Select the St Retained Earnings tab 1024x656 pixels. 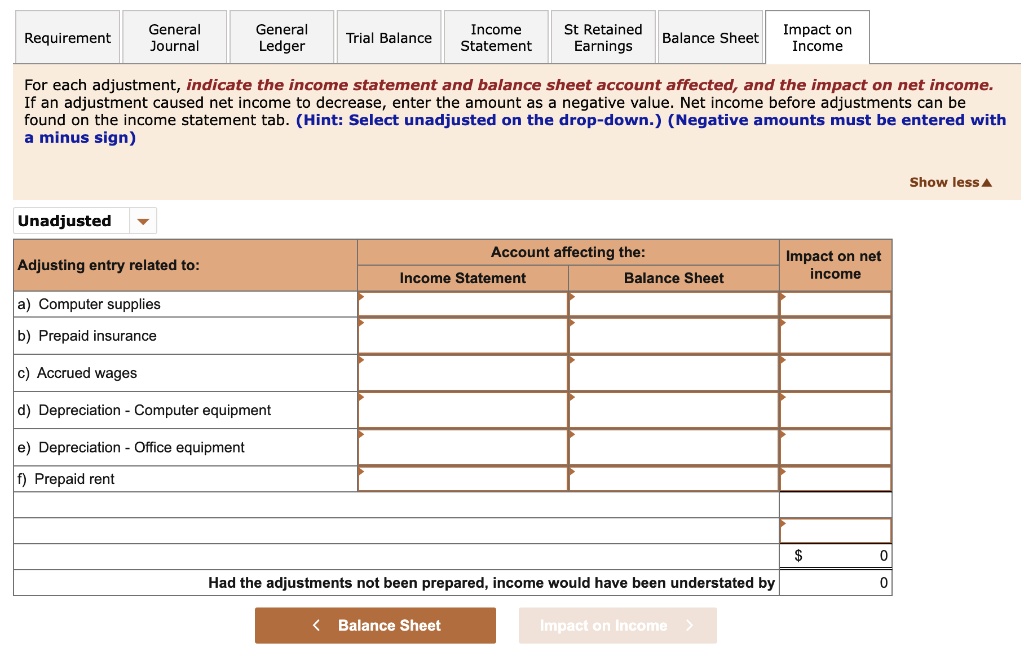603,38
